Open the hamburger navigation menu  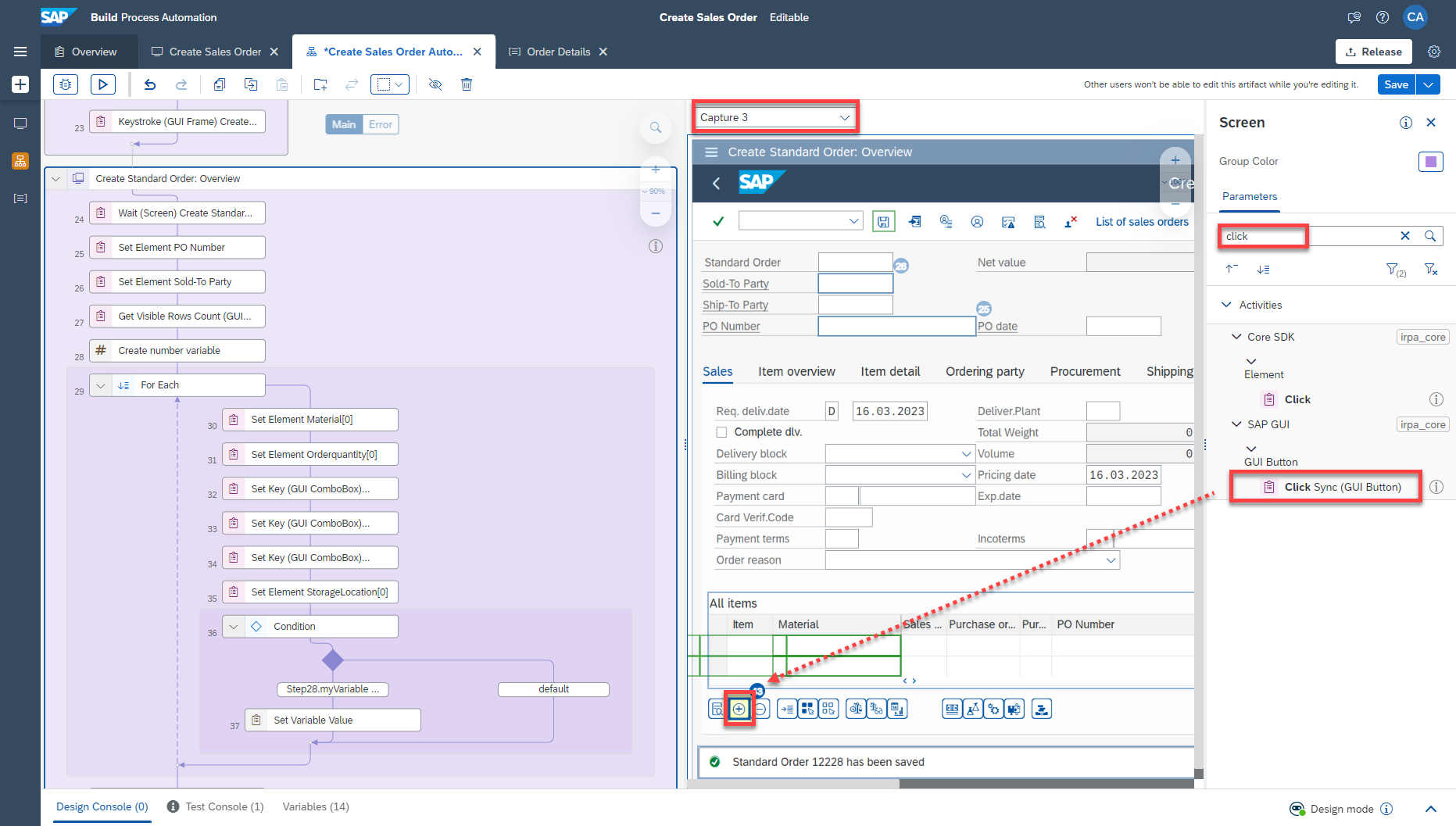pos(20,52)
